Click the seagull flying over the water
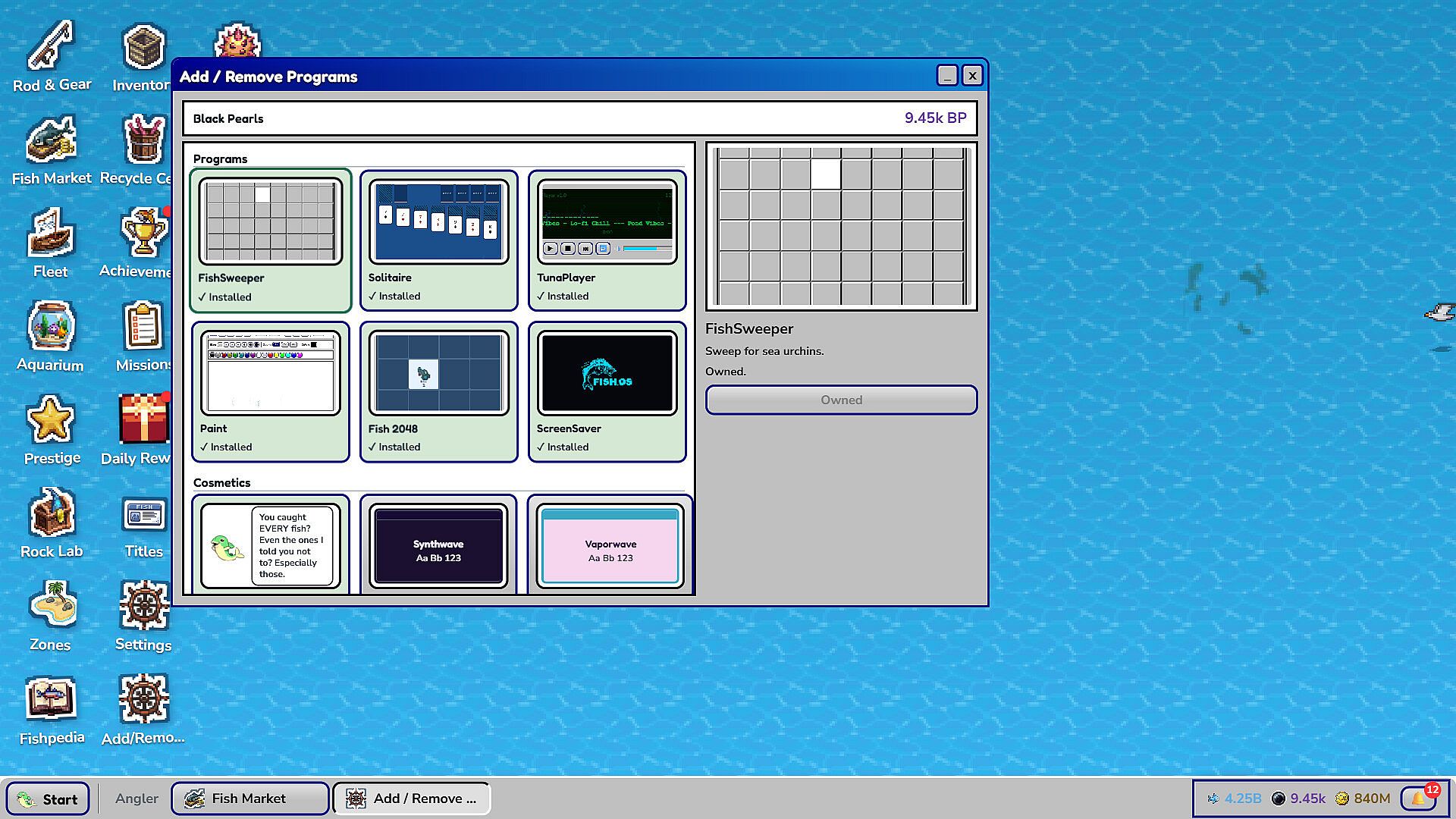This screenshot has width=1456, height=819. (1439, 312)
